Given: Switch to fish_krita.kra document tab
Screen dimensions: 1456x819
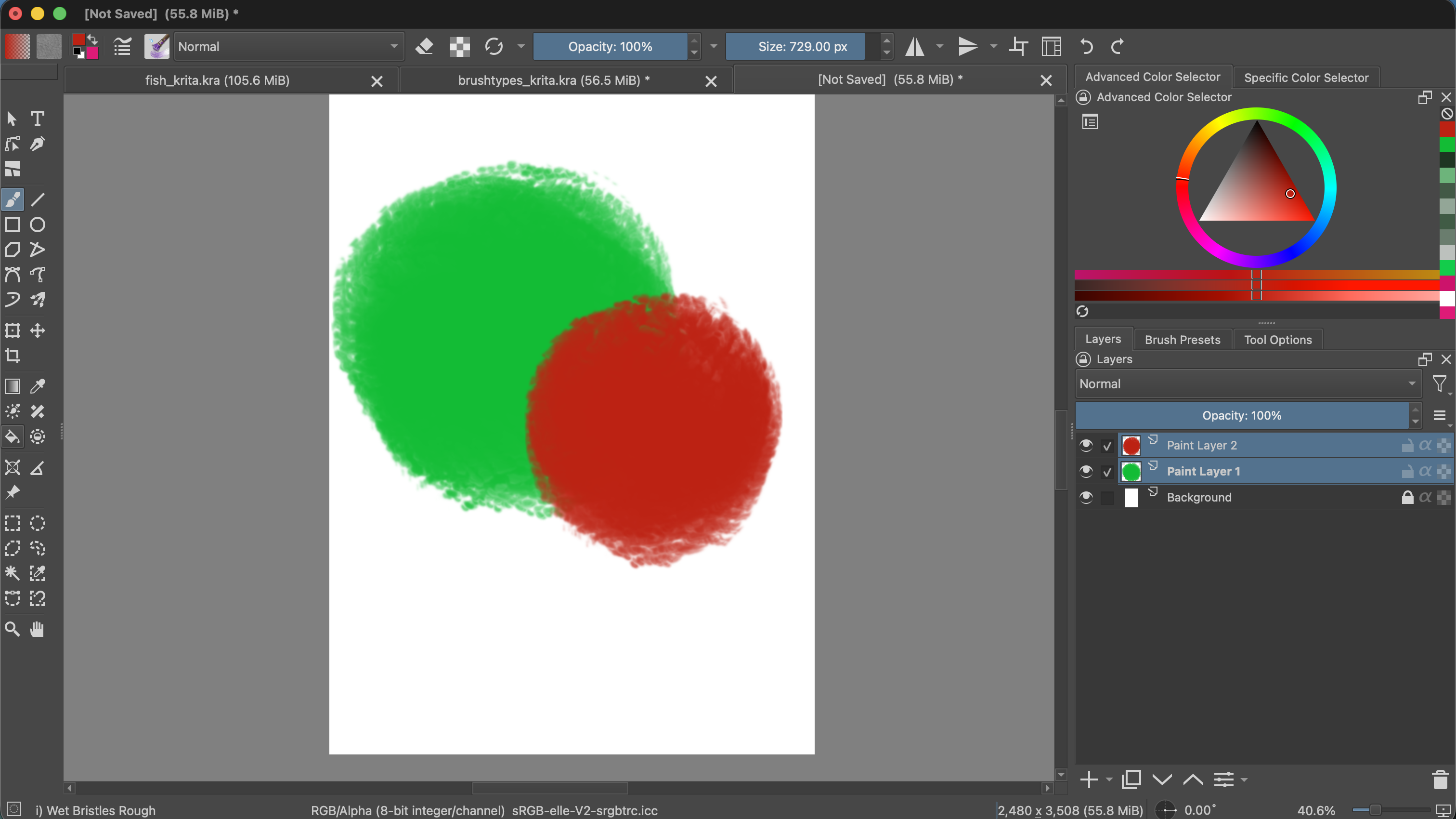Looking at the screenshot, I should click(217, 80).
